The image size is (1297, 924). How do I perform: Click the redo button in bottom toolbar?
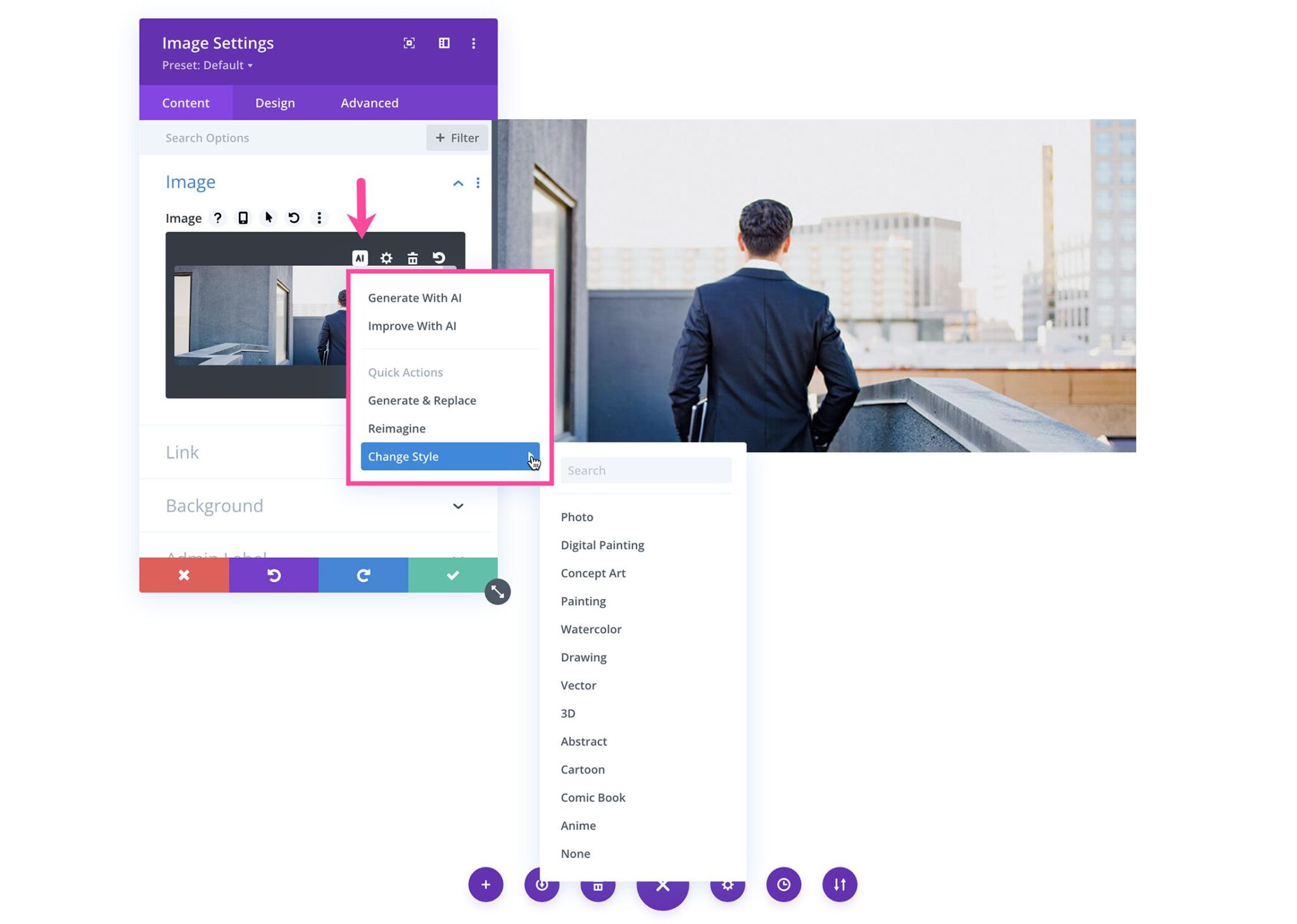363,574
